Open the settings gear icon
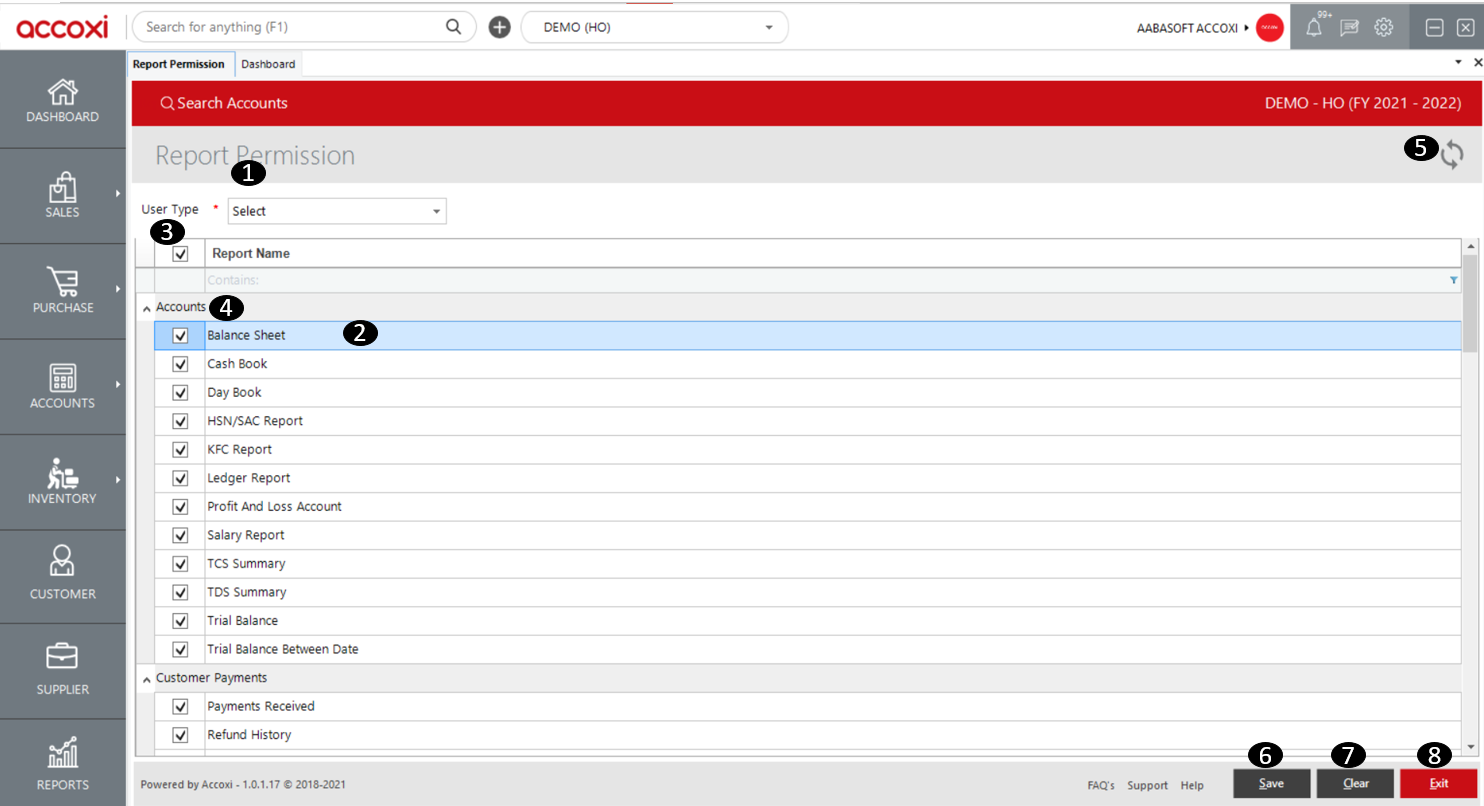The width and height of the screenshot is (1484, 806). [x=1384, y=28]
